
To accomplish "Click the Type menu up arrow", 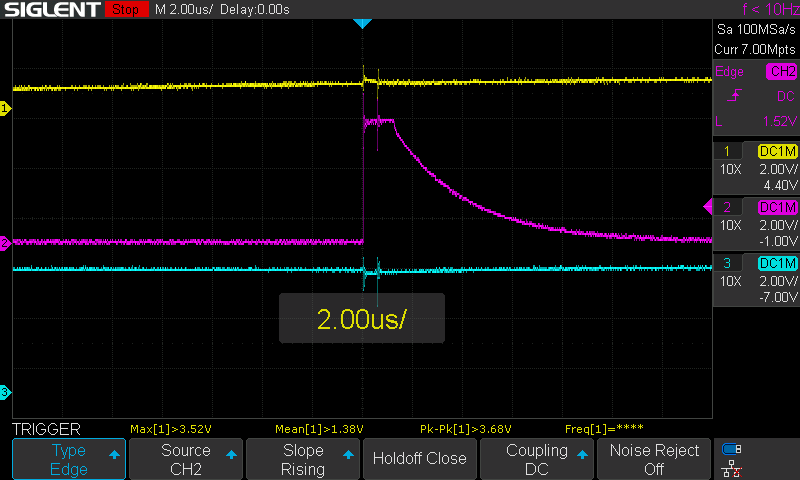I will pos(114,454).
